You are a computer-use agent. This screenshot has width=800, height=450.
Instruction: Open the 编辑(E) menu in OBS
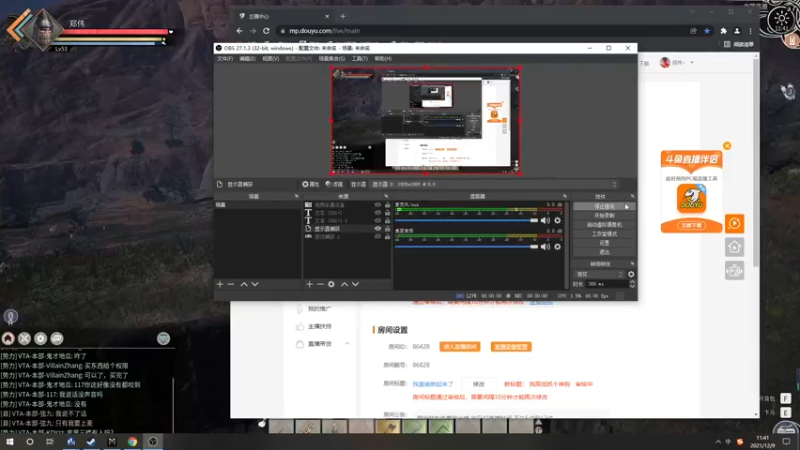(x=247, y=59)
